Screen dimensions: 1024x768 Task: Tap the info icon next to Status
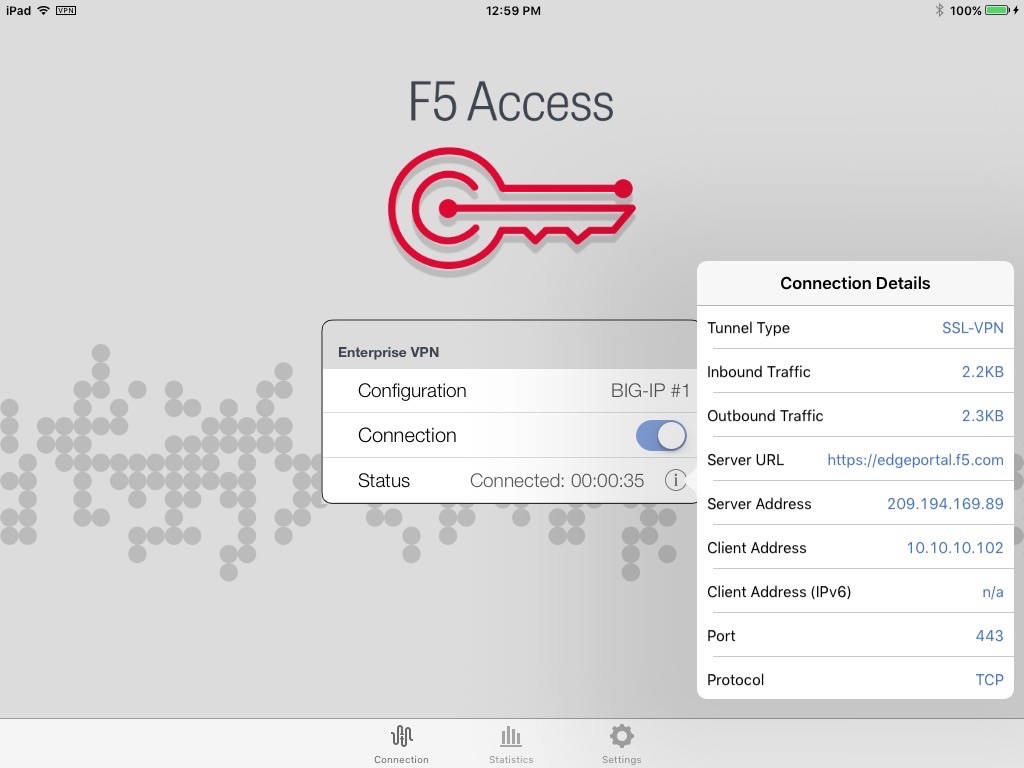(x=675, y=480)
